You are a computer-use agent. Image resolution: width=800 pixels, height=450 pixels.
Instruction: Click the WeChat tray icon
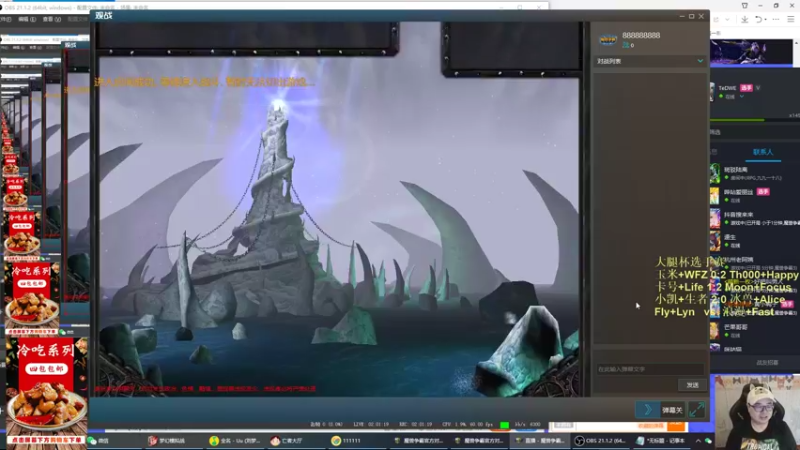click(708, 441)
